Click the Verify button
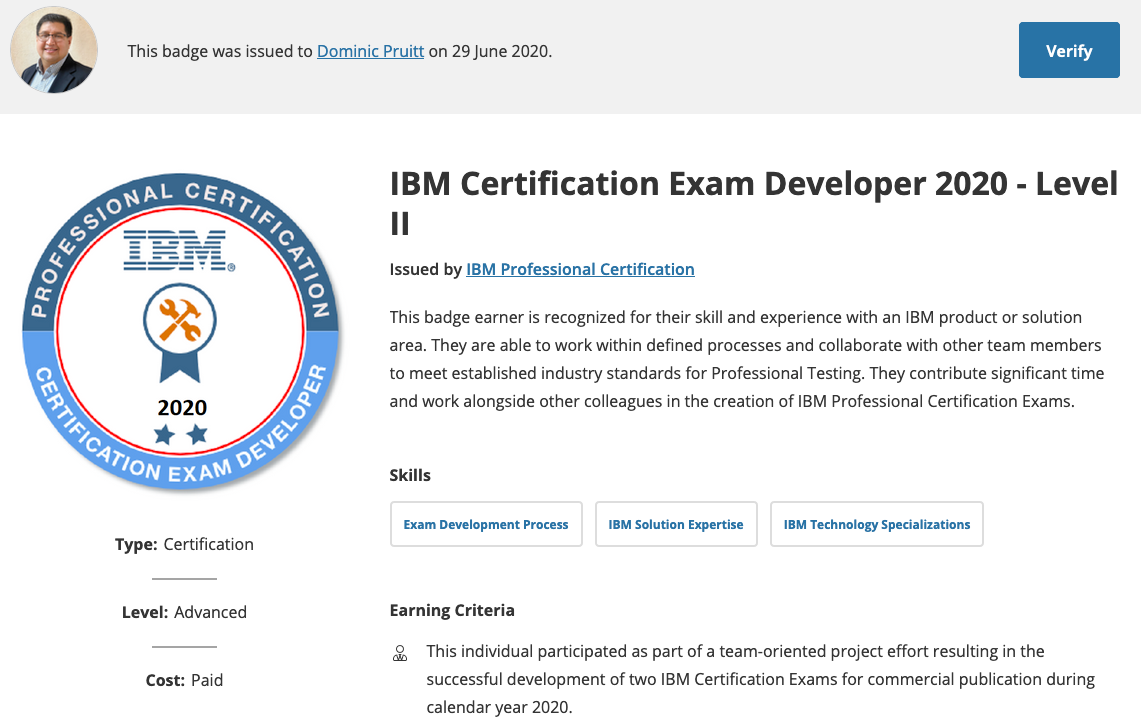The width and height of the screenshot is (1141, 727). click(1068, 50)
